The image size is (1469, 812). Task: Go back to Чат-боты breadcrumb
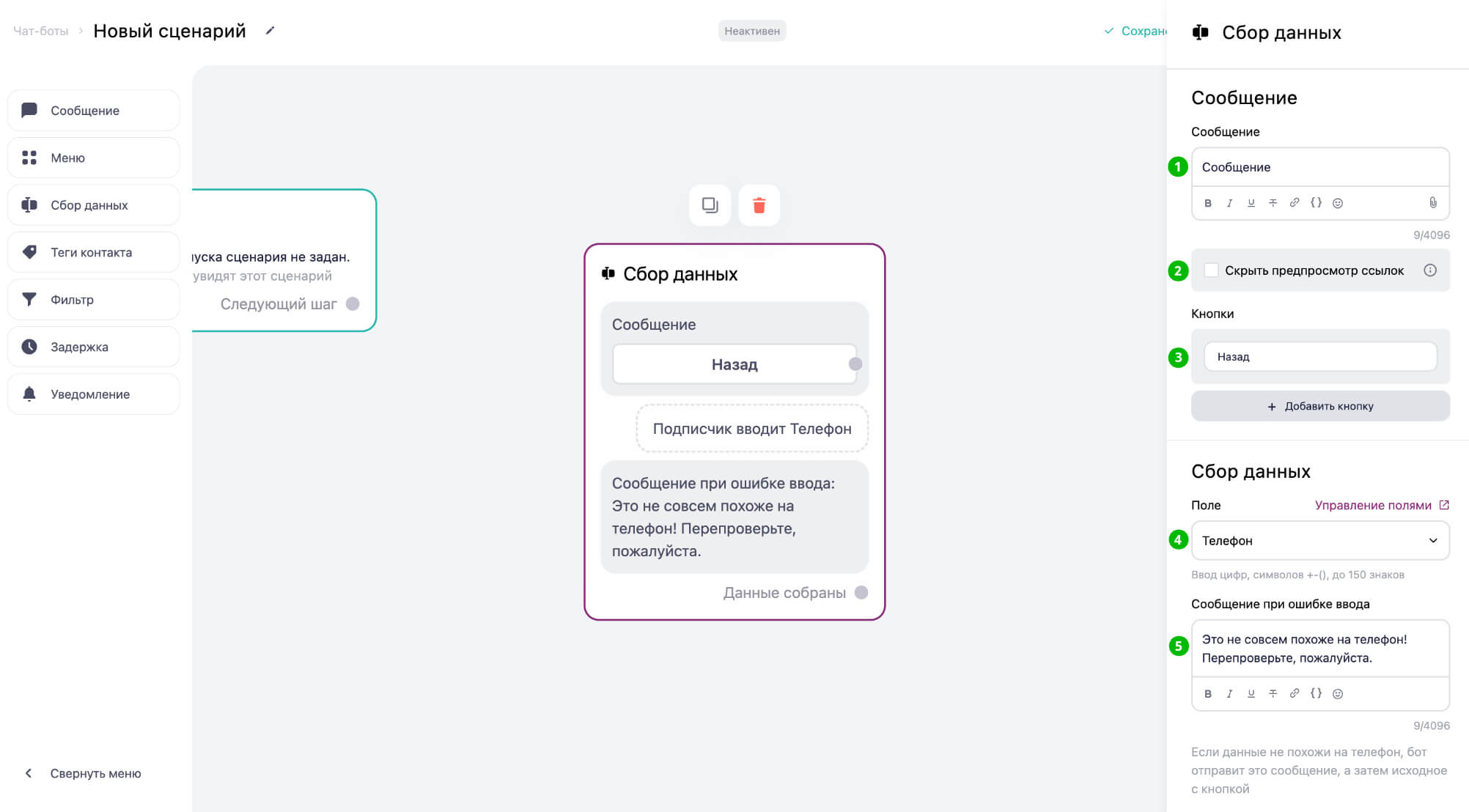point(41,31)
